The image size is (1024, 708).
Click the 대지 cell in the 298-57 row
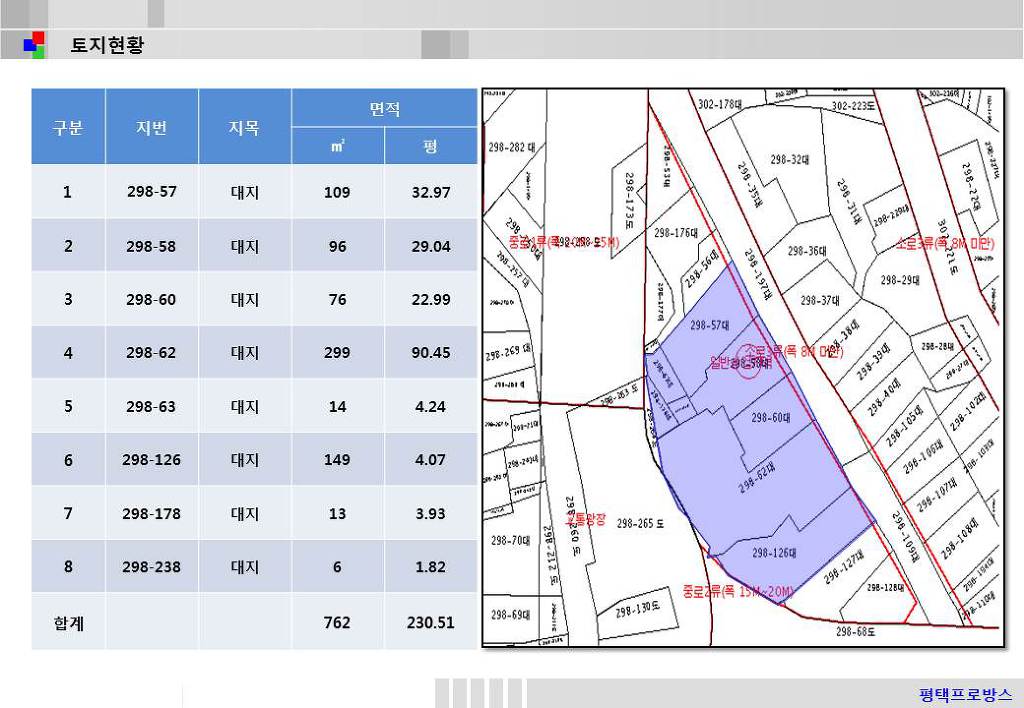point(244,191)
